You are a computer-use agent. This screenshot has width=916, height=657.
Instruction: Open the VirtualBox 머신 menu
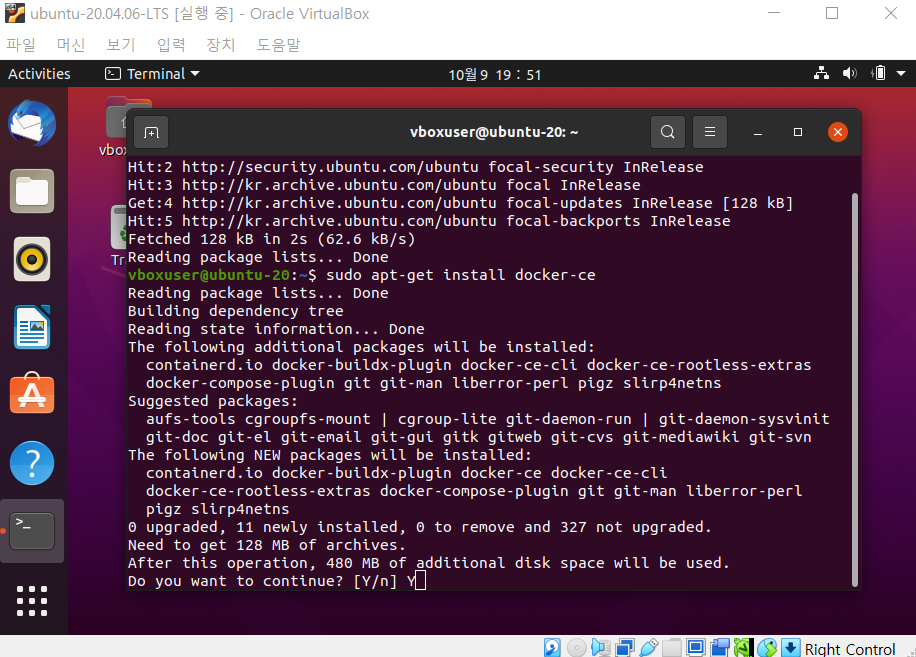click(71, 45)
